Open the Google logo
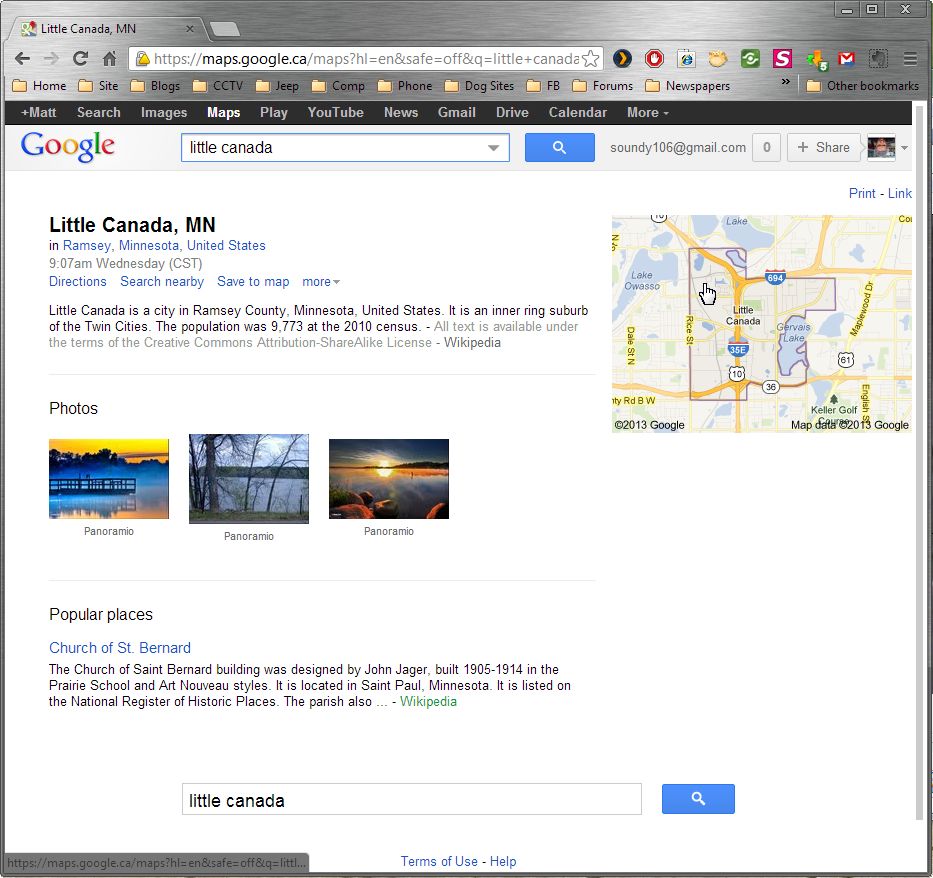The height and width of the screenshot is (878, 933). (x=68, y=146)
